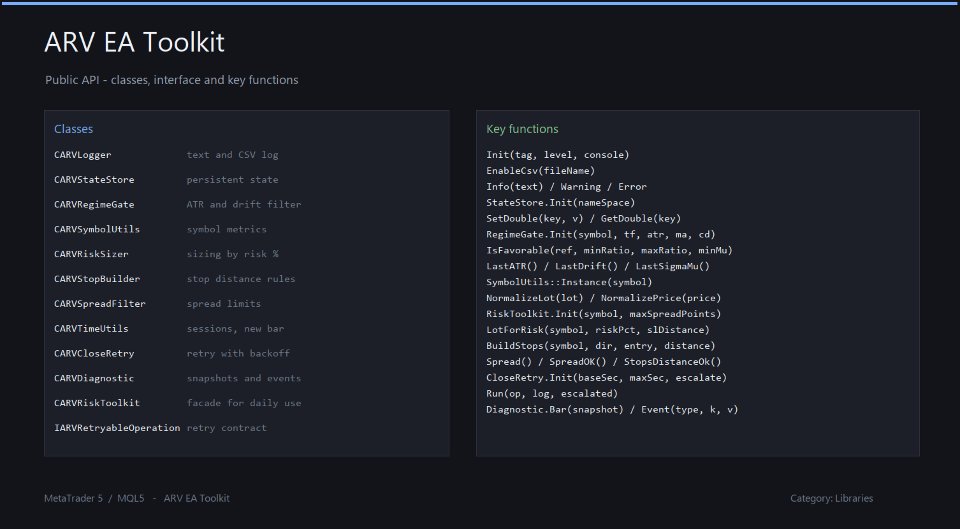Click the 'persistent state' description

coord(233,179)
